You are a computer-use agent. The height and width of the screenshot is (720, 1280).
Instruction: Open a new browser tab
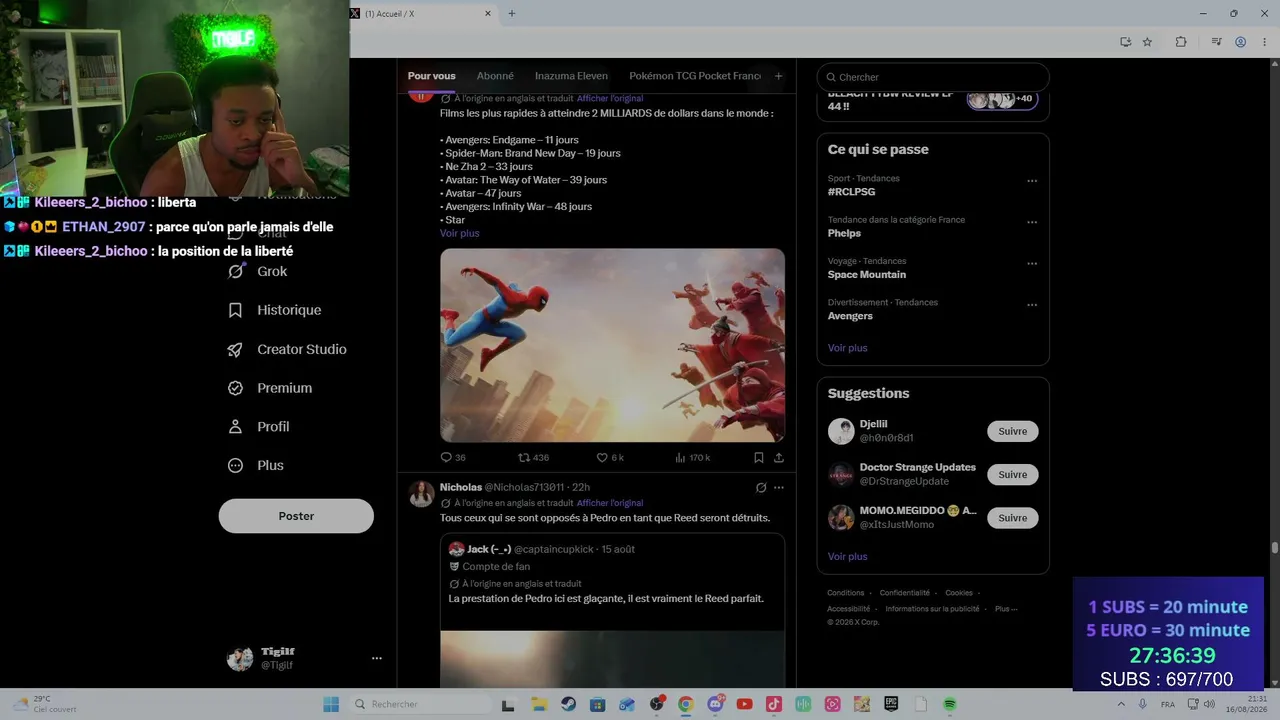tap(512, 14)
